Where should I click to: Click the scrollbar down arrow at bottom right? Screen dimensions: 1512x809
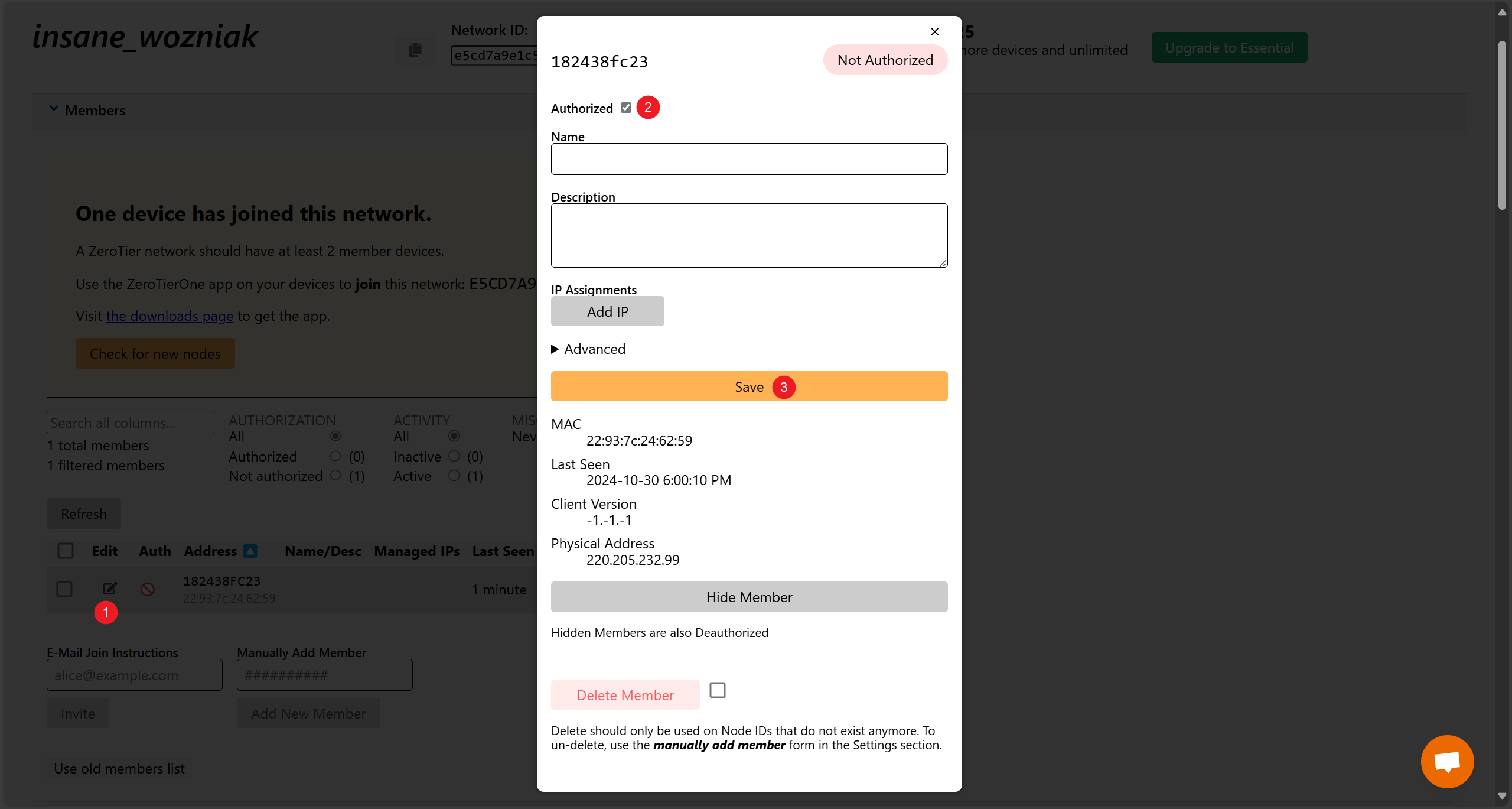(x=1502, y=796)
